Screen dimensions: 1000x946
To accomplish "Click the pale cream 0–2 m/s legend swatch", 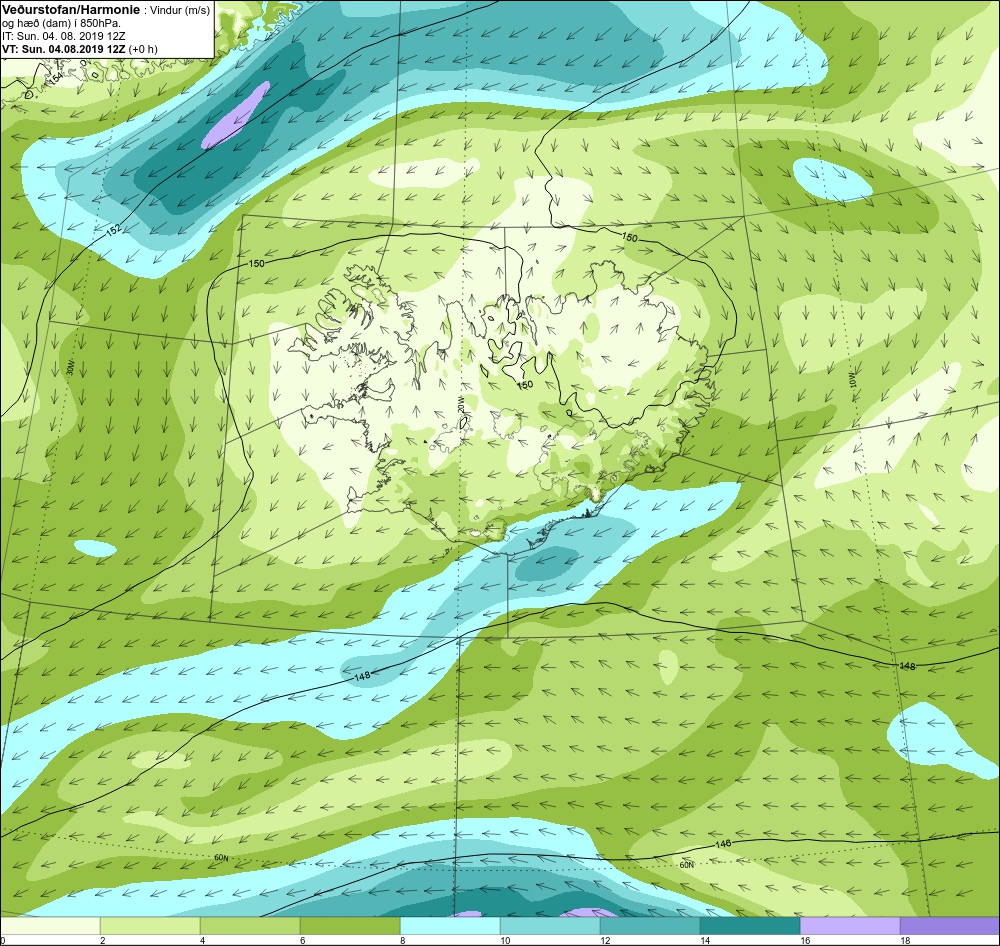I will [50, 926].
